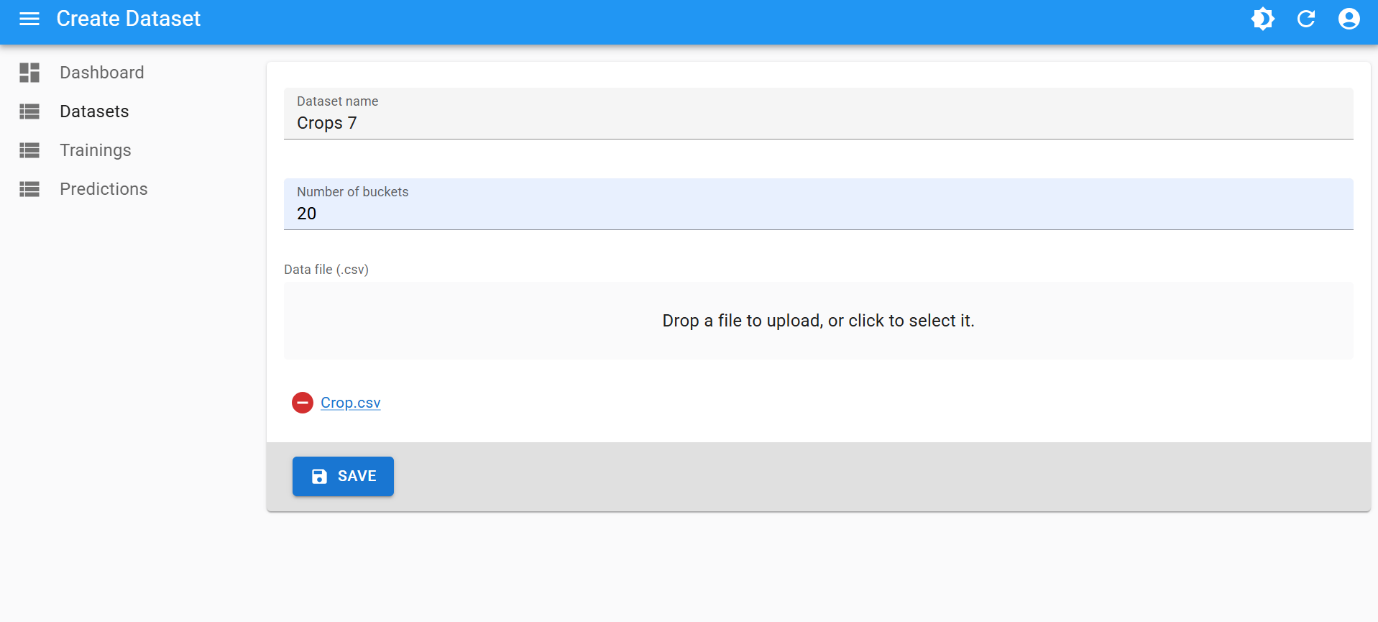Screen dimensions: 1378x622
Task: Click the Trainings list icon
Action: 28,150
